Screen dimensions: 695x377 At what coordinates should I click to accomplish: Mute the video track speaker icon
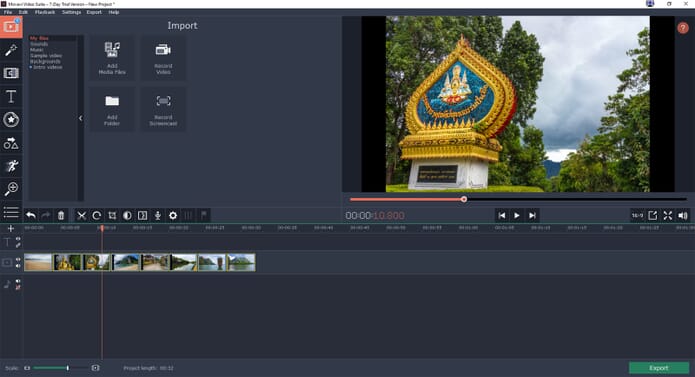pyautogui.click(x=18, y=266)
